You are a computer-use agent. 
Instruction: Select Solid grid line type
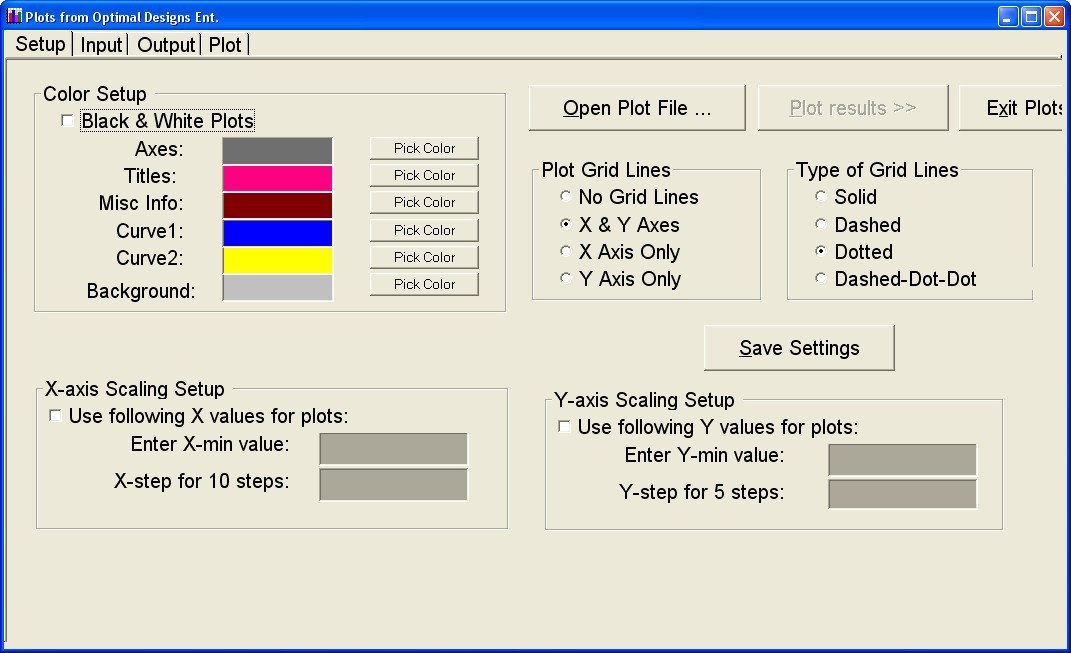pyautogui.click(x=820, y=197)
